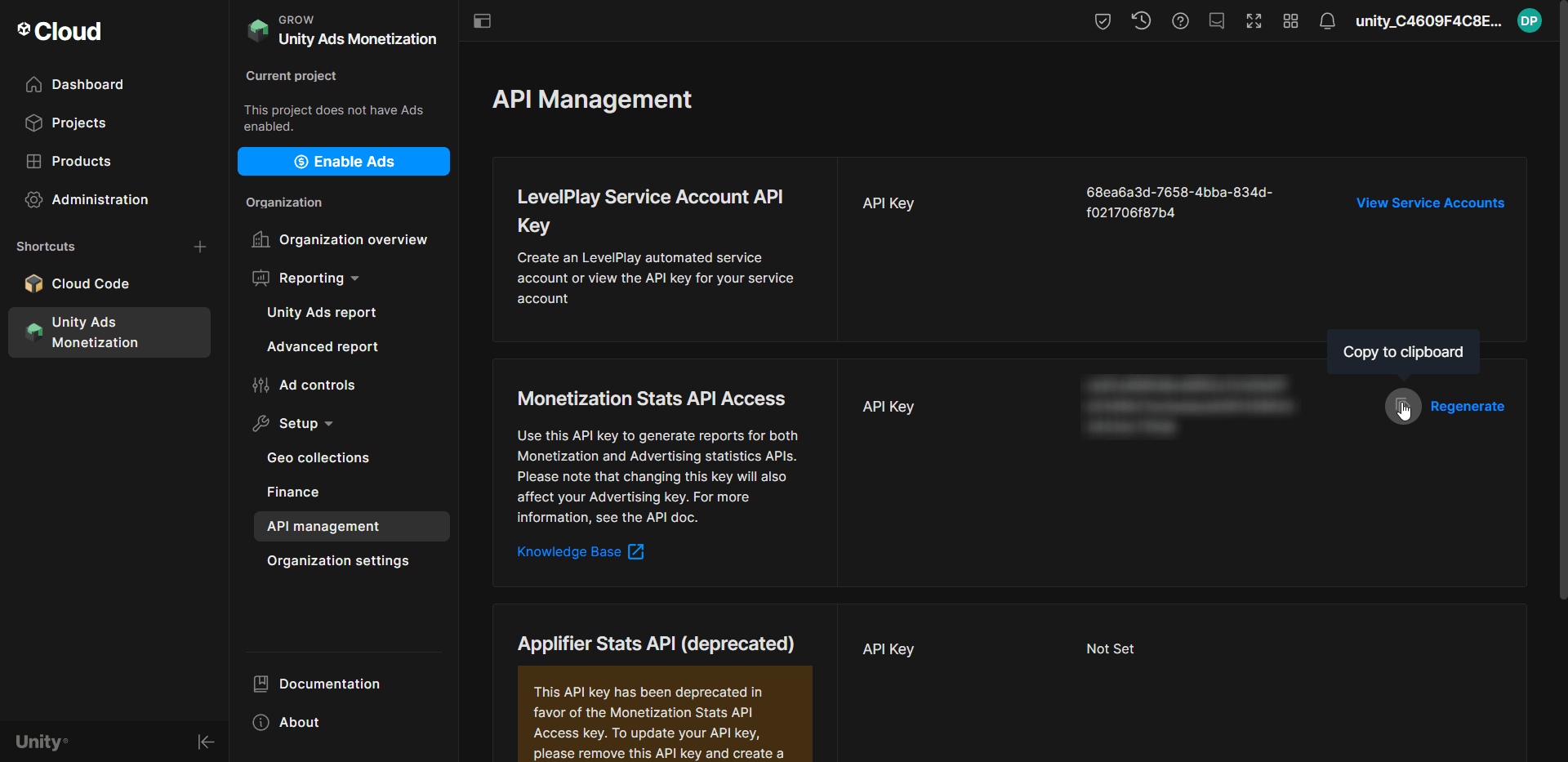Open Organization settings from the sidebar
The height and width of the screenshot is (762, 1568).
click(x=337, y=560)
